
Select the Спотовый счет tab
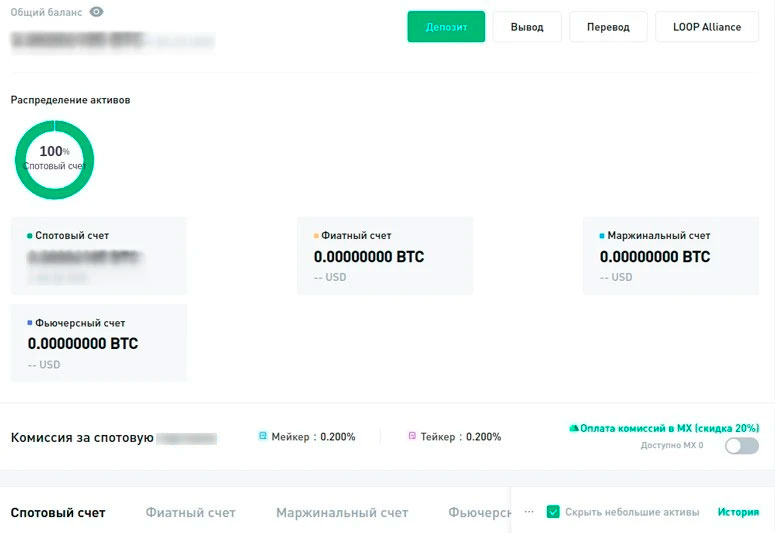[x=58, y=513]
